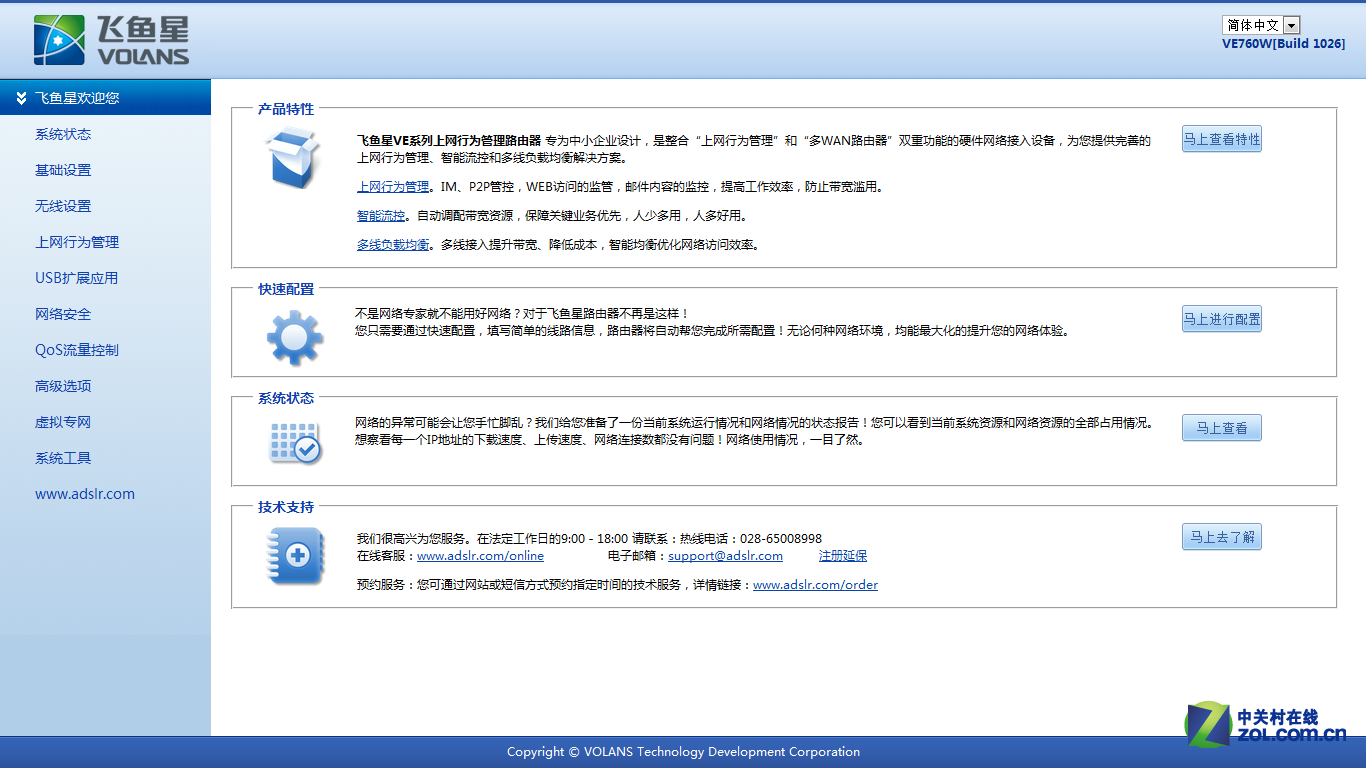Select 飞鱼星欢迎您 in the sidebar

coord(105,98)
